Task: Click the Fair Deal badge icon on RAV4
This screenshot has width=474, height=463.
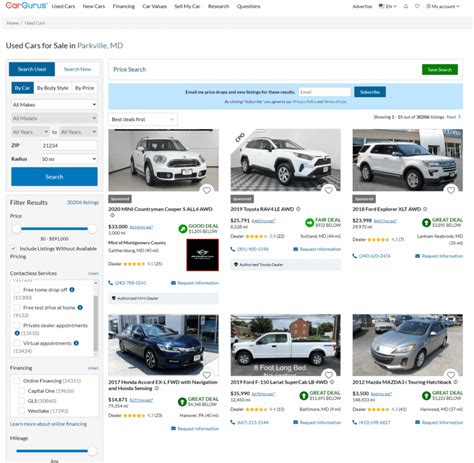Action: click(x=309, y=222)
